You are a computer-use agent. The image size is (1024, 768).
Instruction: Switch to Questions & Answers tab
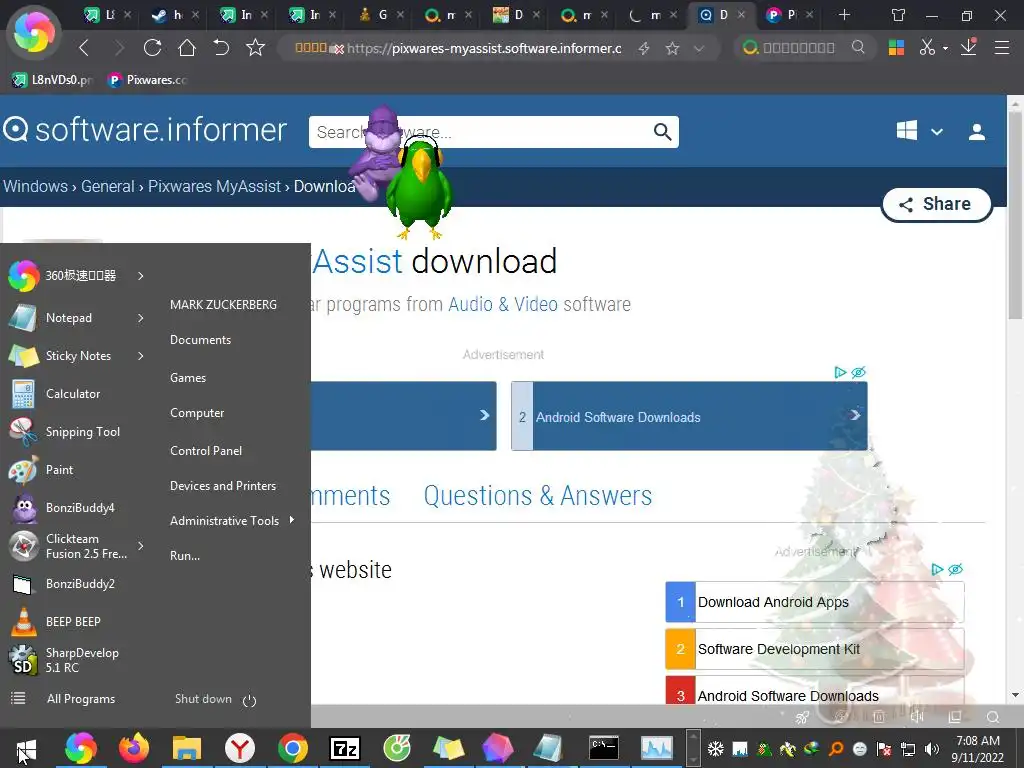click(x=537, y=496)
